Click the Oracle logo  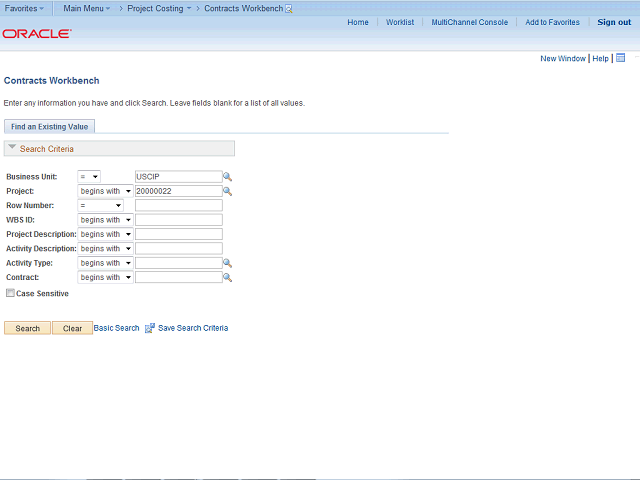[x=37, y=33]
